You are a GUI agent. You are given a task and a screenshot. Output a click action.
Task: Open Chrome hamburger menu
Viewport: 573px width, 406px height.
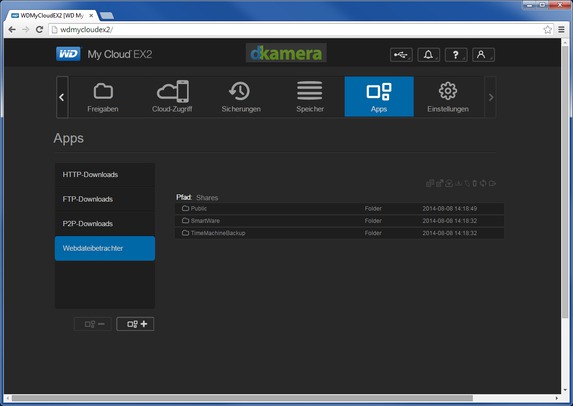[562, 30]
